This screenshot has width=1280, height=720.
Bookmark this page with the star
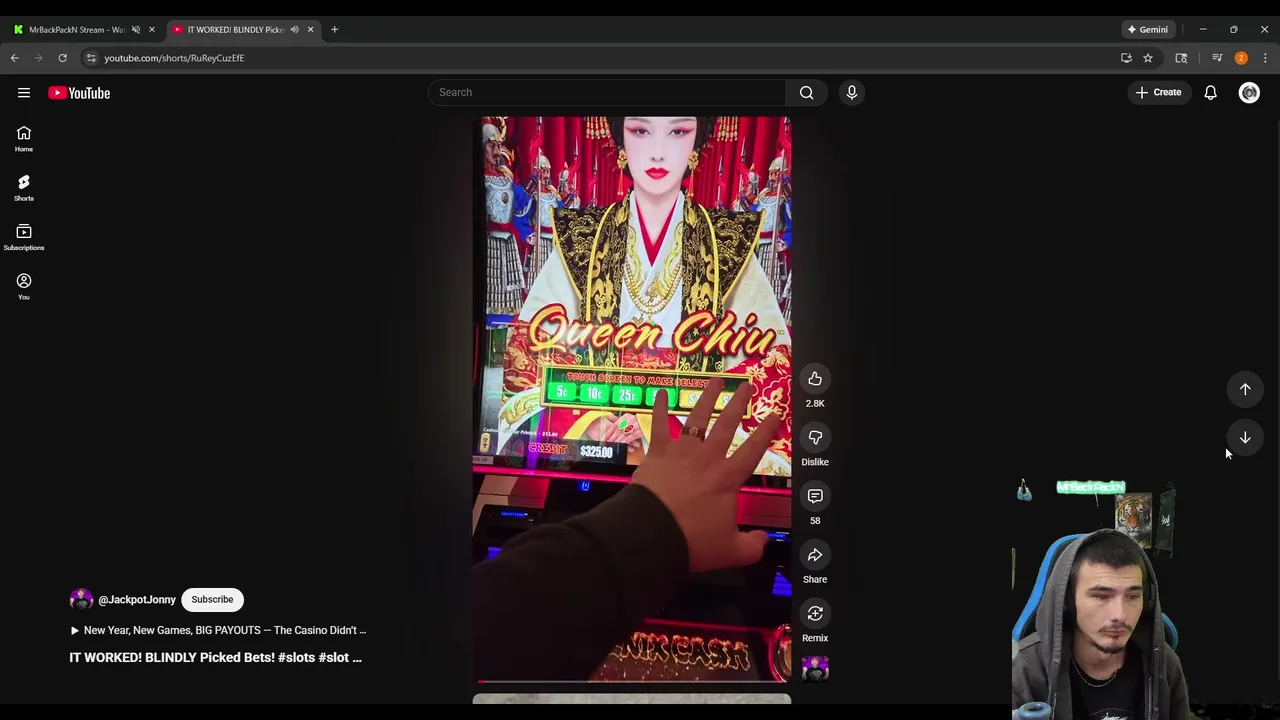[x=1148, y=58]
